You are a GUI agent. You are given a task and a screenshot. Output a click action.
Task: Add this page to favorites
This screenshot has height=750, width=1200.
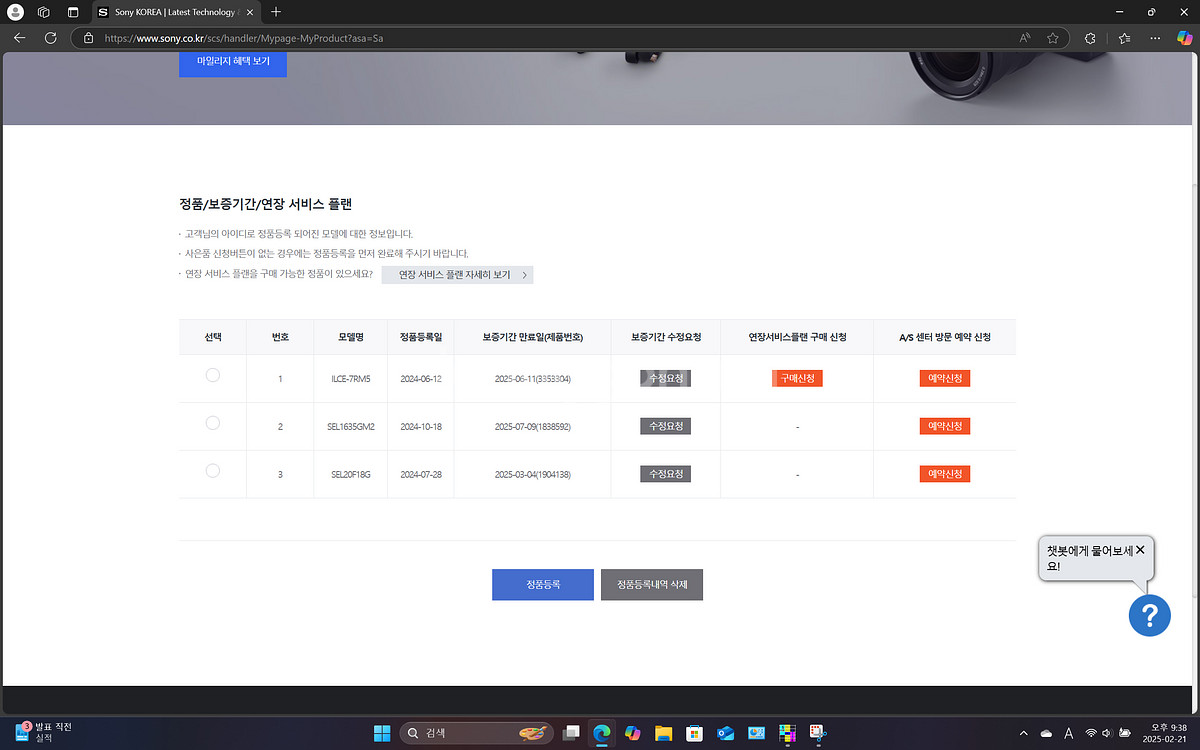point(1053,38)
